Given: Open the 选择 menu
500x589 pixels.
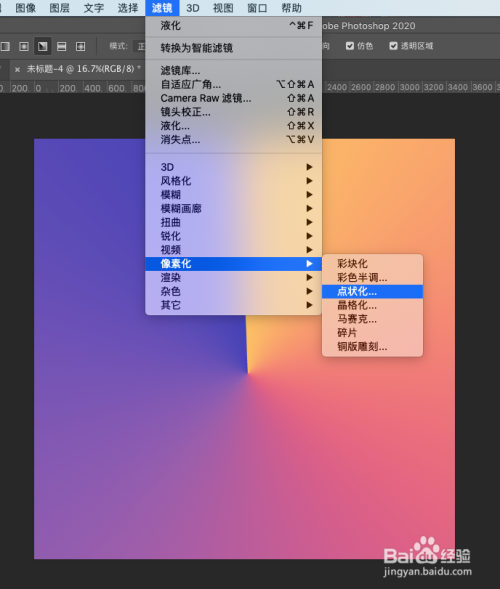Looking at the screenshot, I should click(128, 8).
